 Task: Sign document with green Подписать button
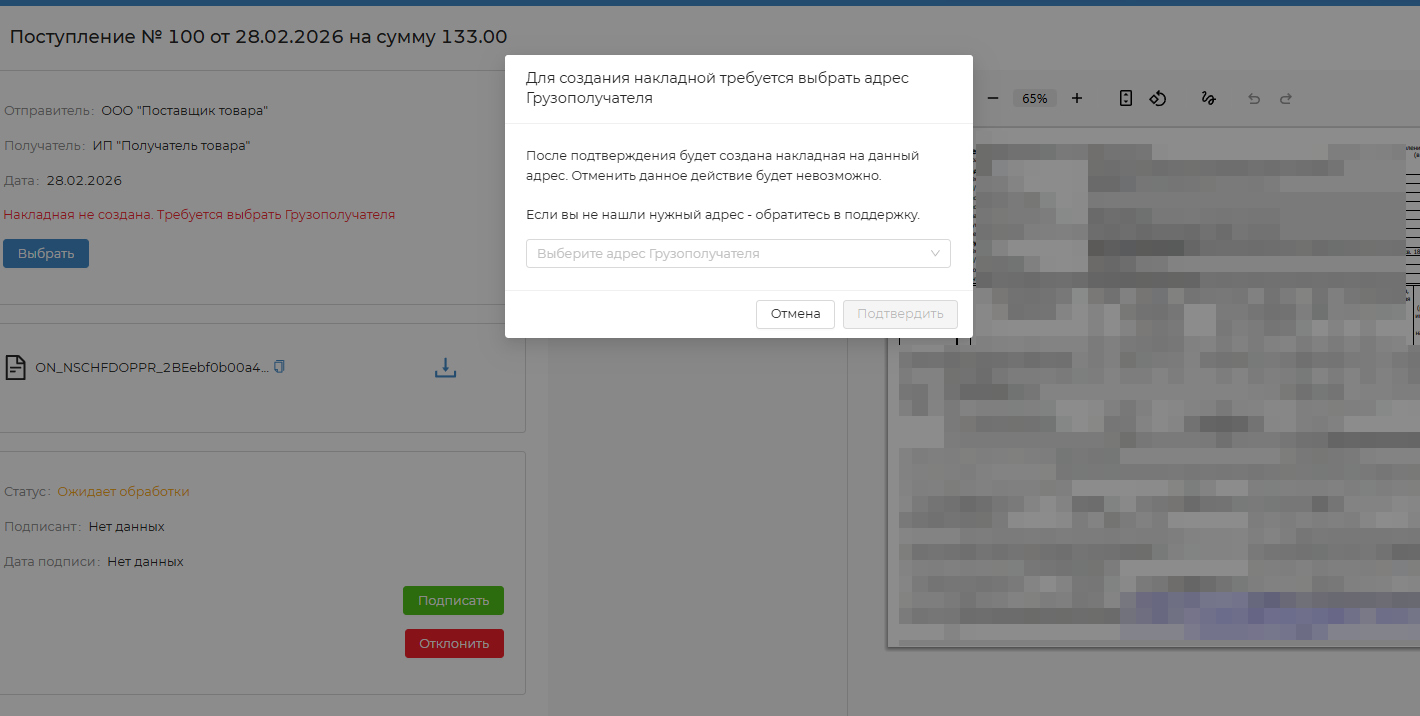pyautogui.click(x=453, y=600)
